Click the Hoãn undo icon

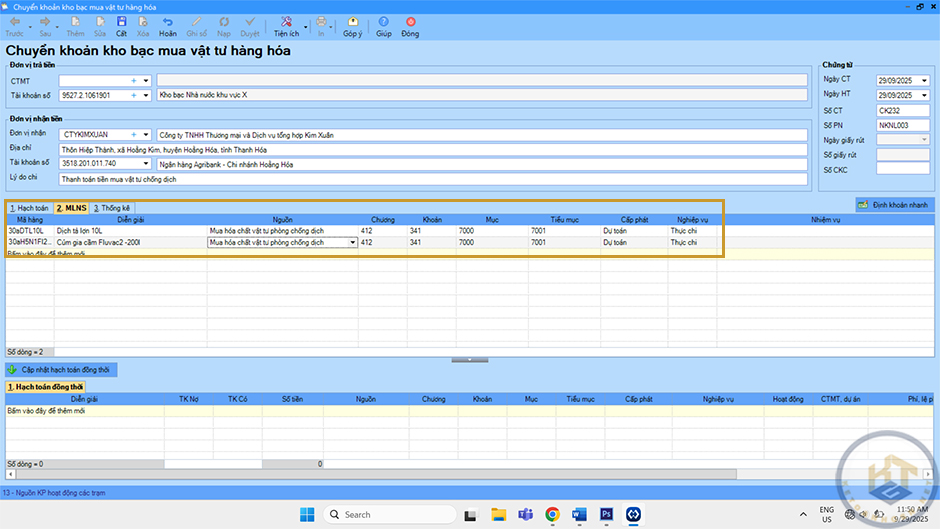click(167, 22)
